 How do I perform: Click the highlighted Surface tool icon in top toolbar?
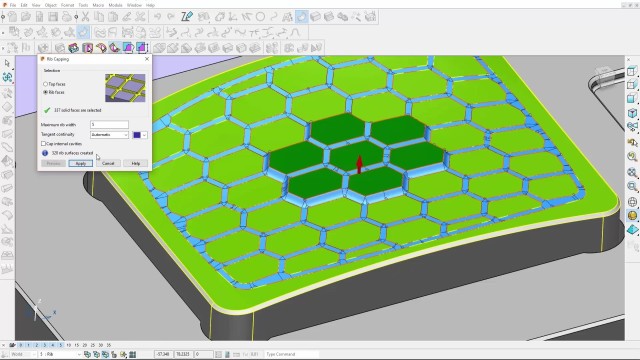pos(302,17)
